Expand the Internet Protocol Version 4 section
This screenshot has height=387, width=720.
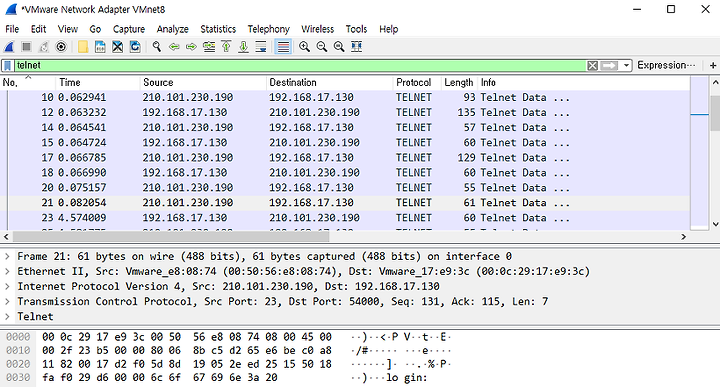click(7, 286)
